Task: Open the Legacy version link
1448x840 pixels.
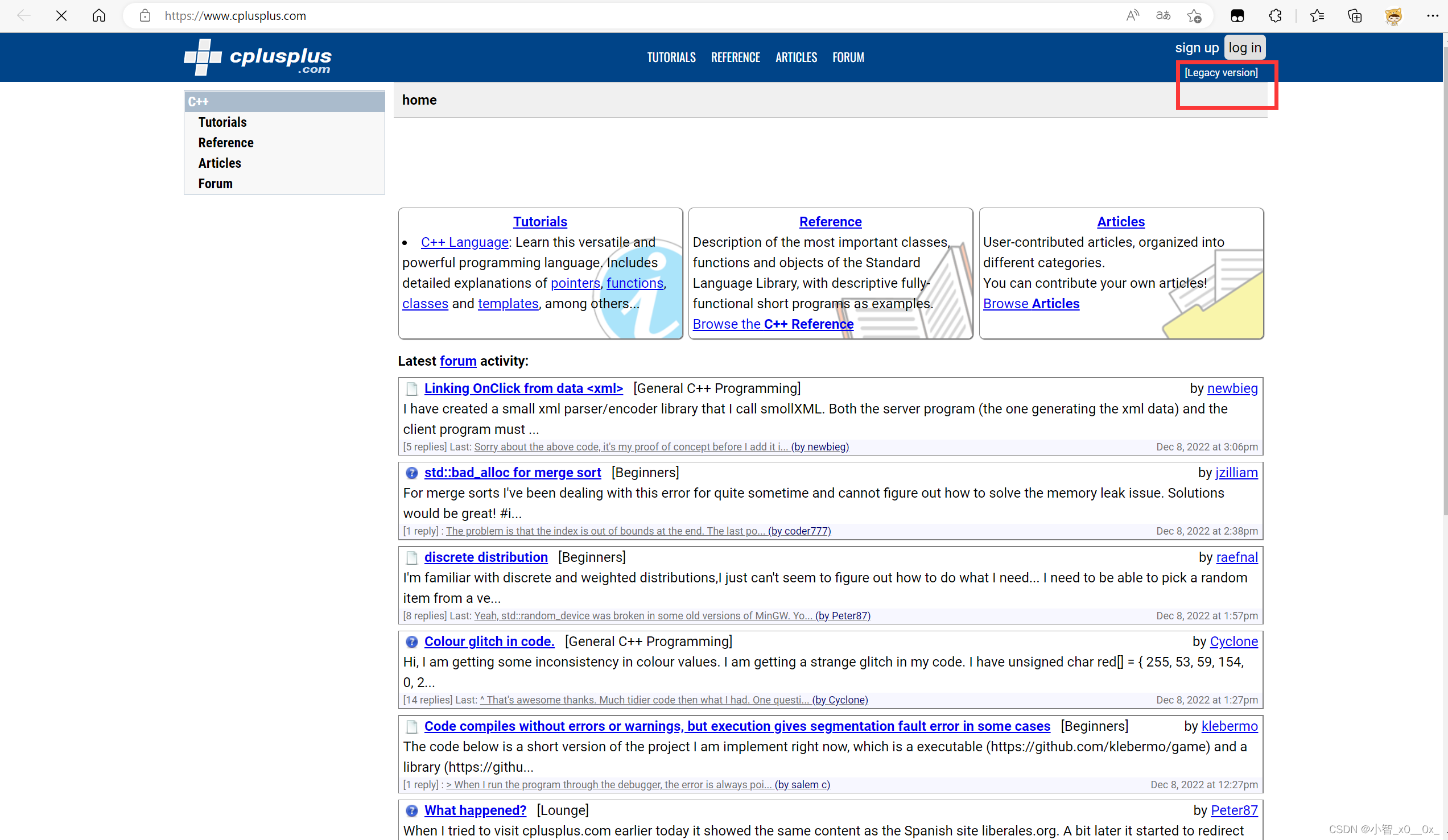Action: (1220, 72)
